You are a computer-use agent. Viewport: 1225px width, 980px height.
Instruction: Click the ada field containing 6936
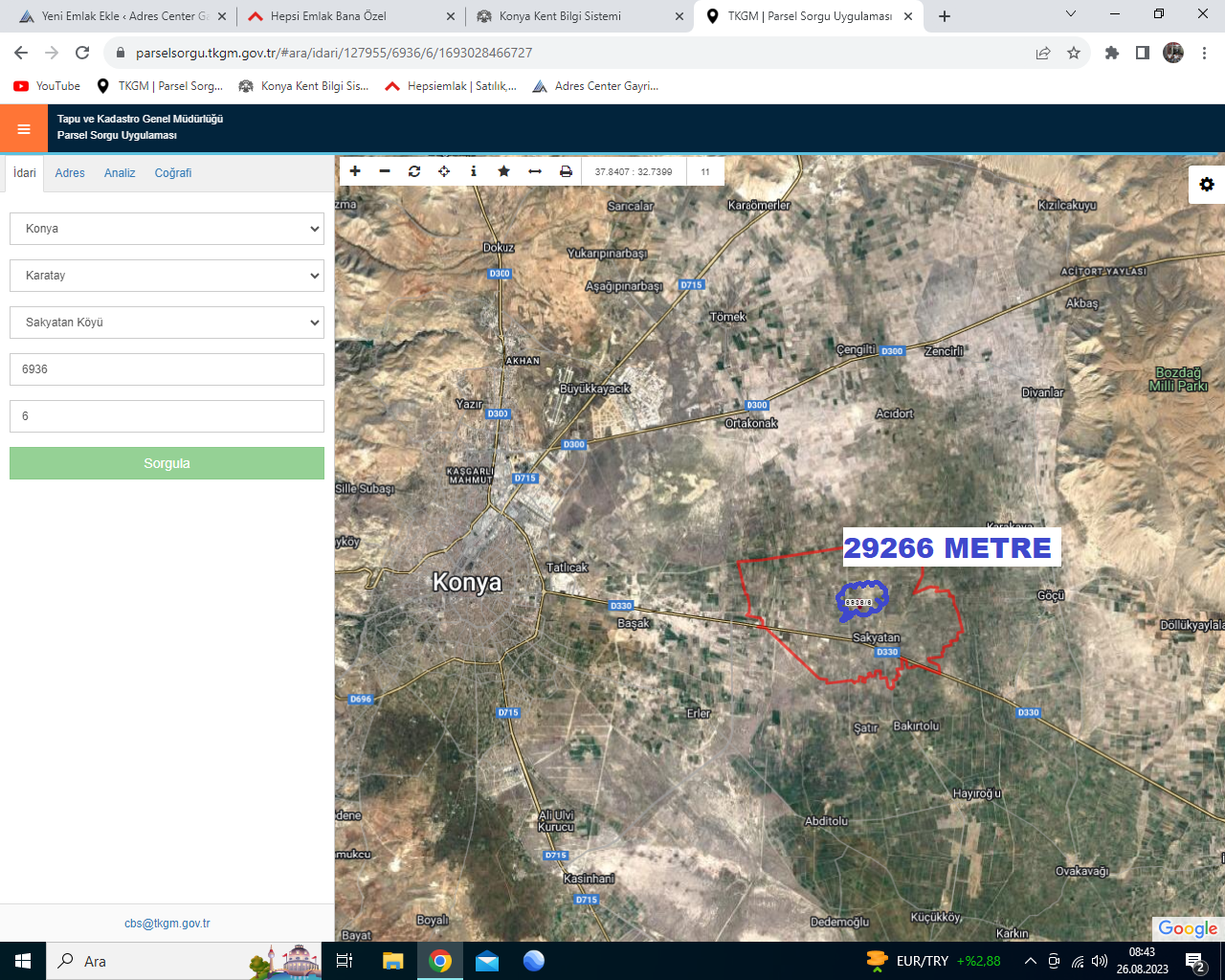pyautogui.click(x=167, y=369)
